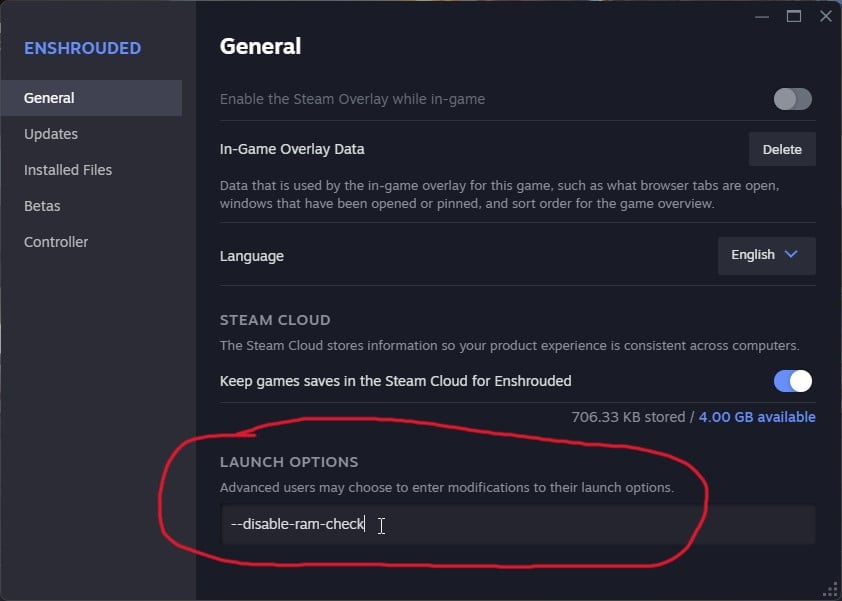Screen dimensions: 842x601
Task: Click the ENSHROUDED game title
Action: [x=82, y=48]
